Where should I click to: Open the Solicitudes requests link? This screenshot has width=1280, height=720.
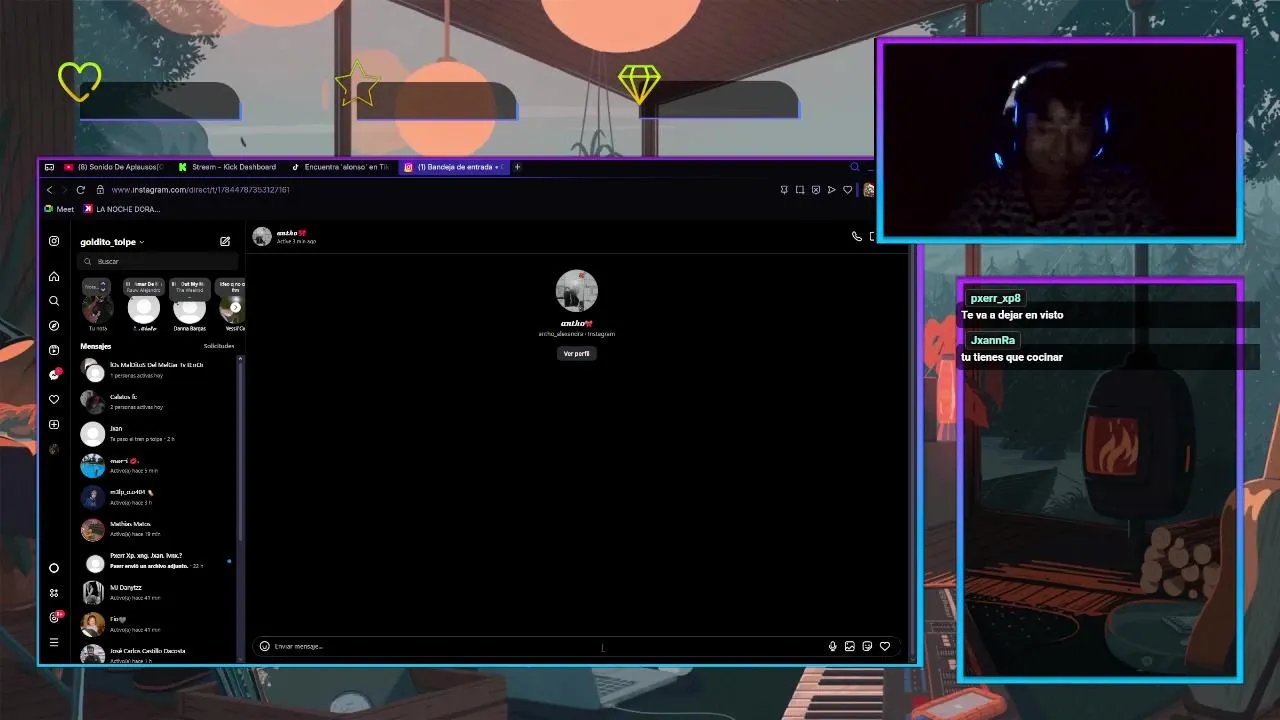tap(218, 346)
